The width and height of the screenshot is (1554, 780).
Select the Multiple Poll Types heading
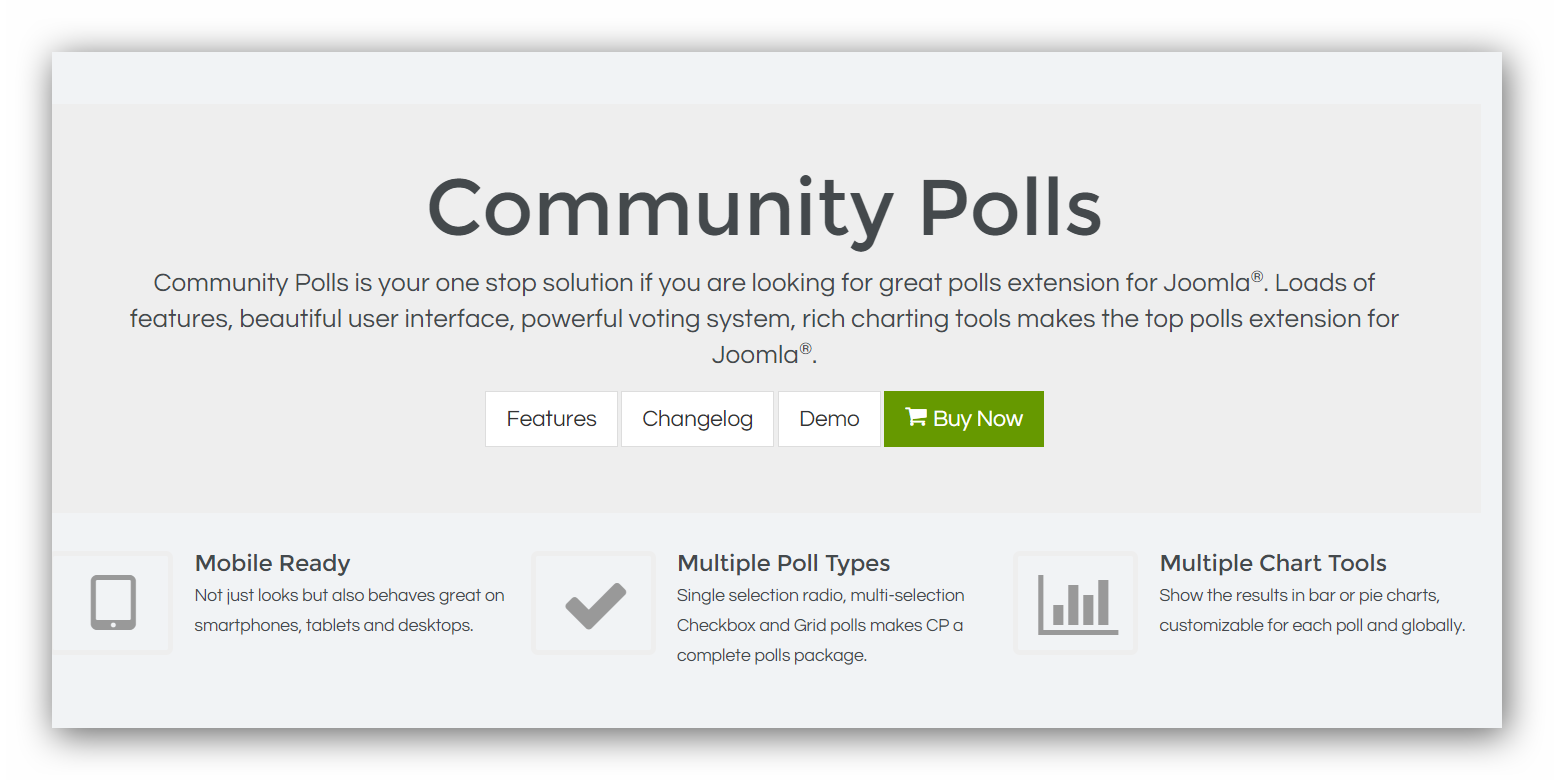click(x=783, y=563)
